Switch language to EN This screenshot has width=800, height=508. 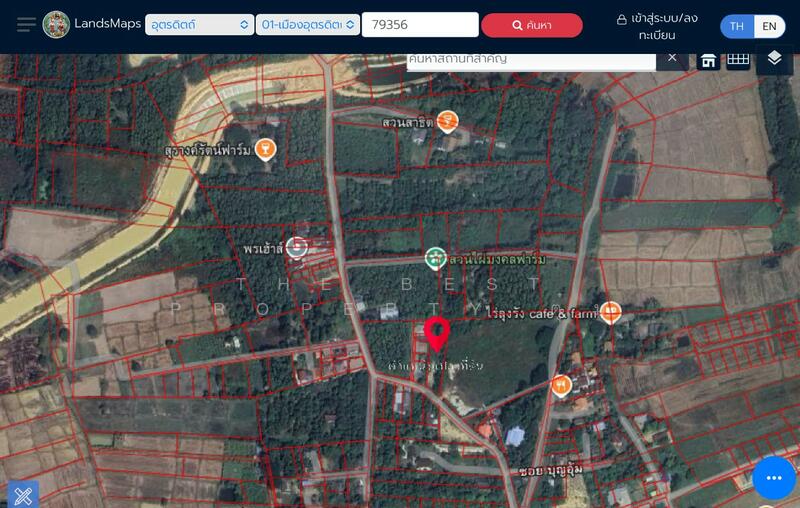coord(769,26)
